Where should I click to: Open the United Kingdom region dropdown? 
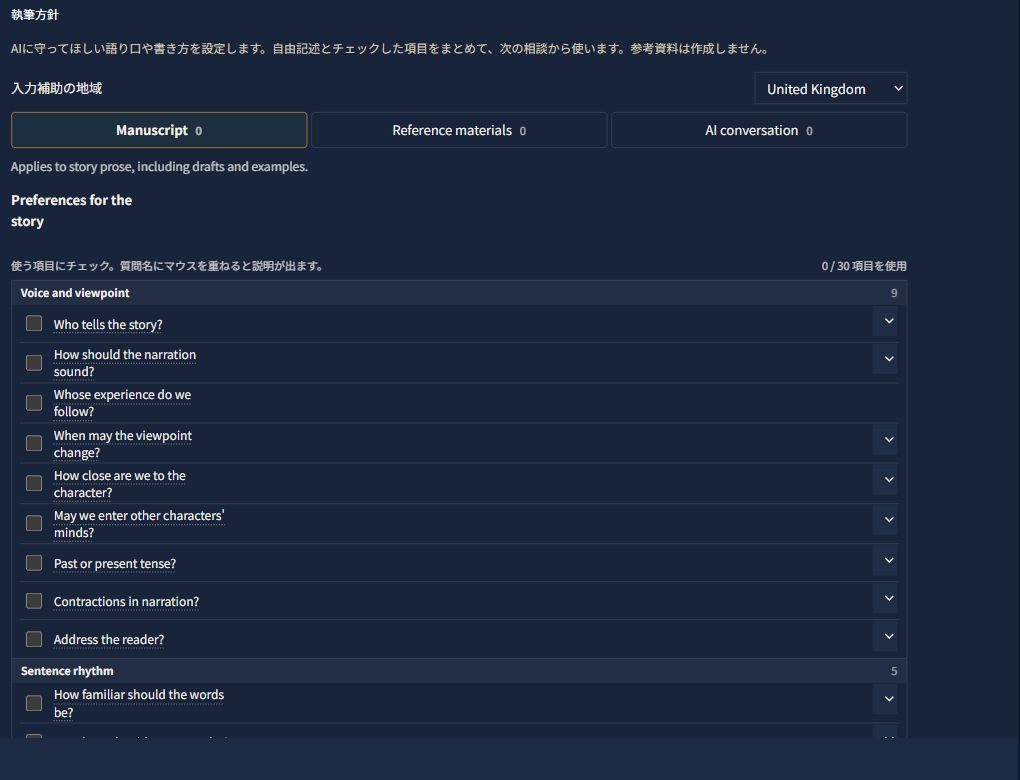point(831,88)
